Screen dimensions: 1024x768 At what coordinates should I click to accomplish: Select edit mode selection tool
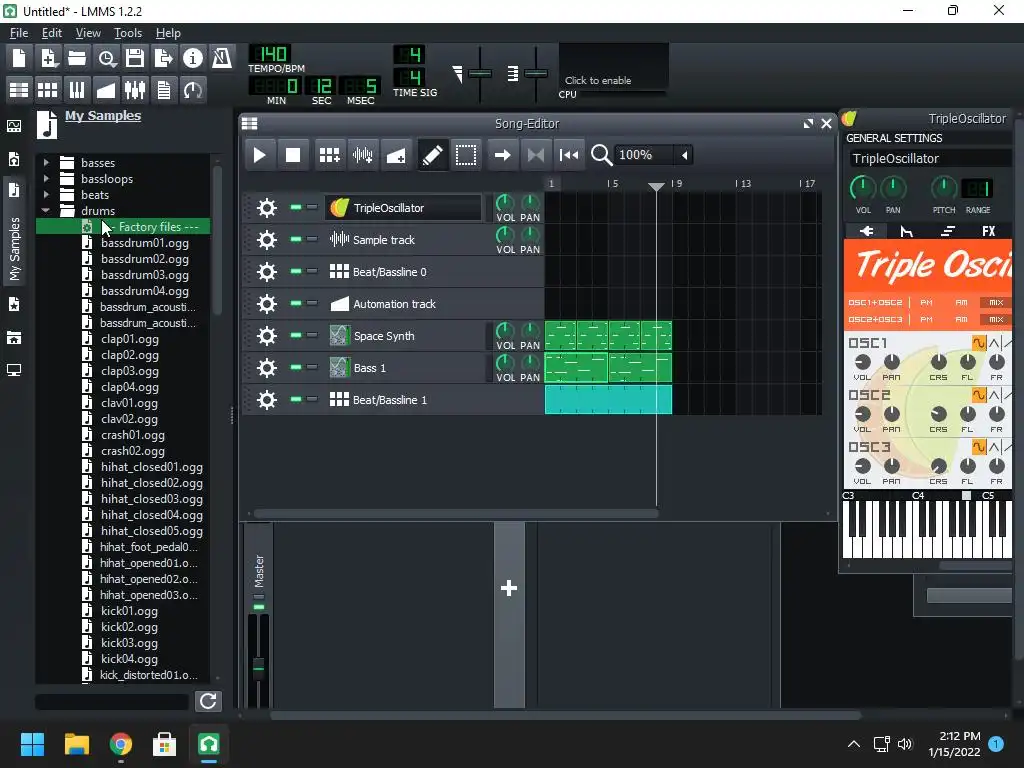(x=466, y=155)
